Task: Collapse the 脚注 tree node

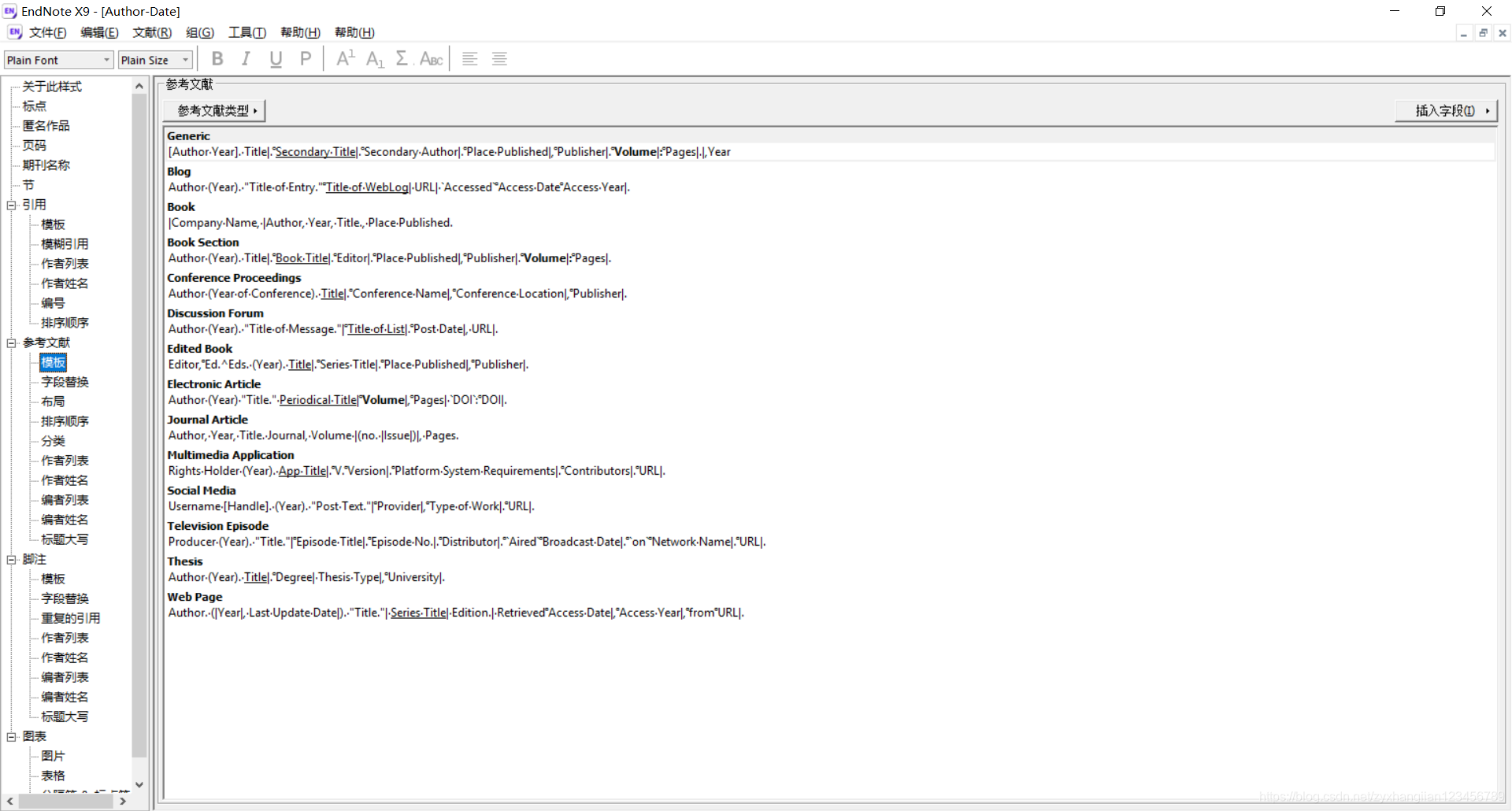Action: coord(12,559)
